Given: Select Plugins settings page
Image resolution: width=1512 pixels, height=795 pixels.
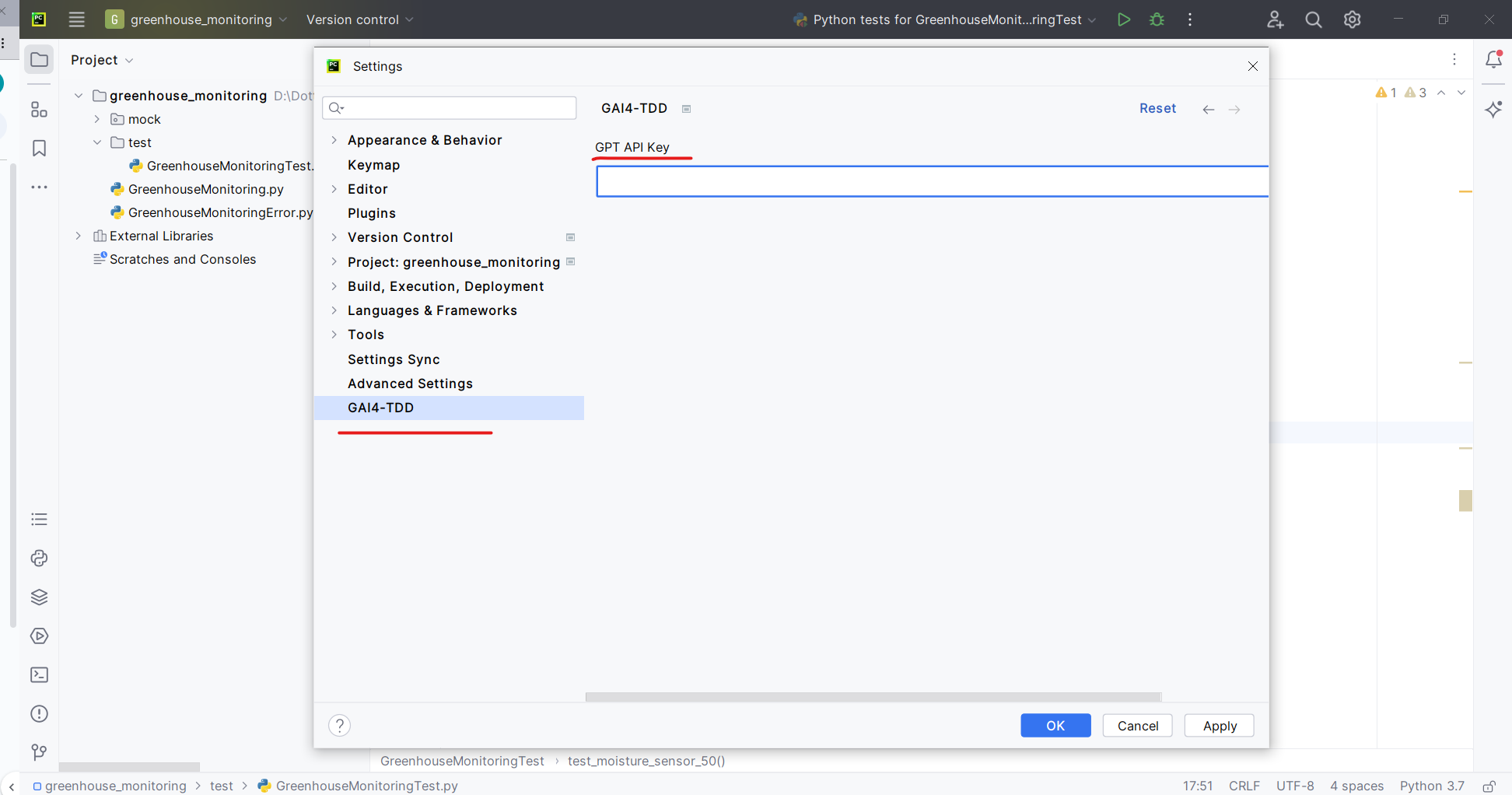Looking at the screenshot, I should click(x=372, y=213).
